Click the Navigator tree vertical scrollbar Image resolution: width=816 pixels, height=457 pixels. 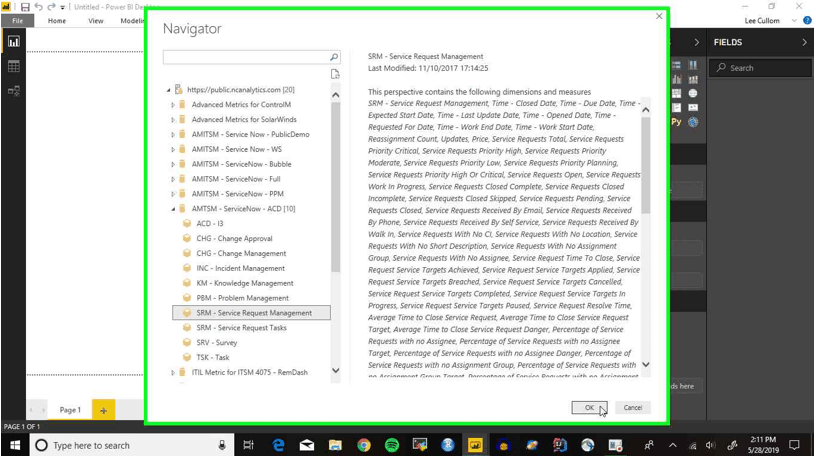[x=336, y=187]
